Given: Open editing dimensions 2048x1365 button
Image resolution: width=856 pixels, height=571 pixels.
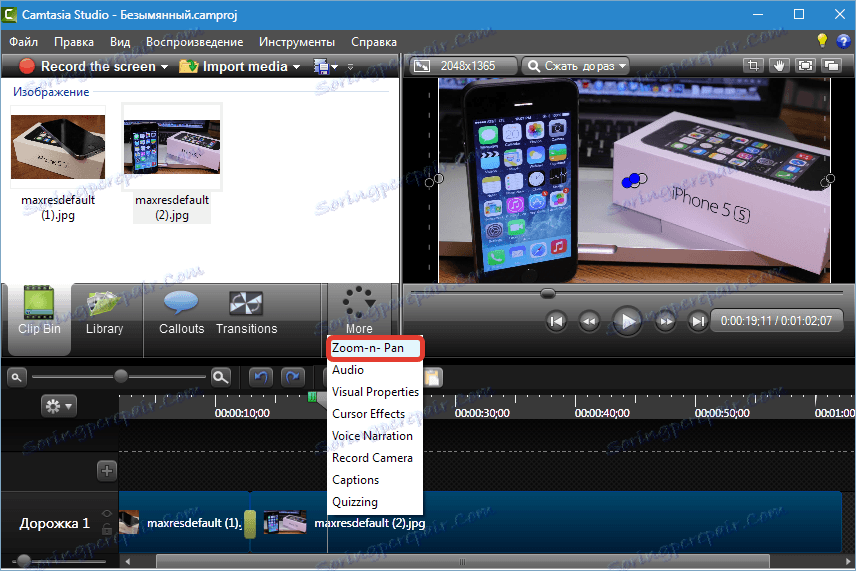Looking at the screenshot, I should 463,66.
